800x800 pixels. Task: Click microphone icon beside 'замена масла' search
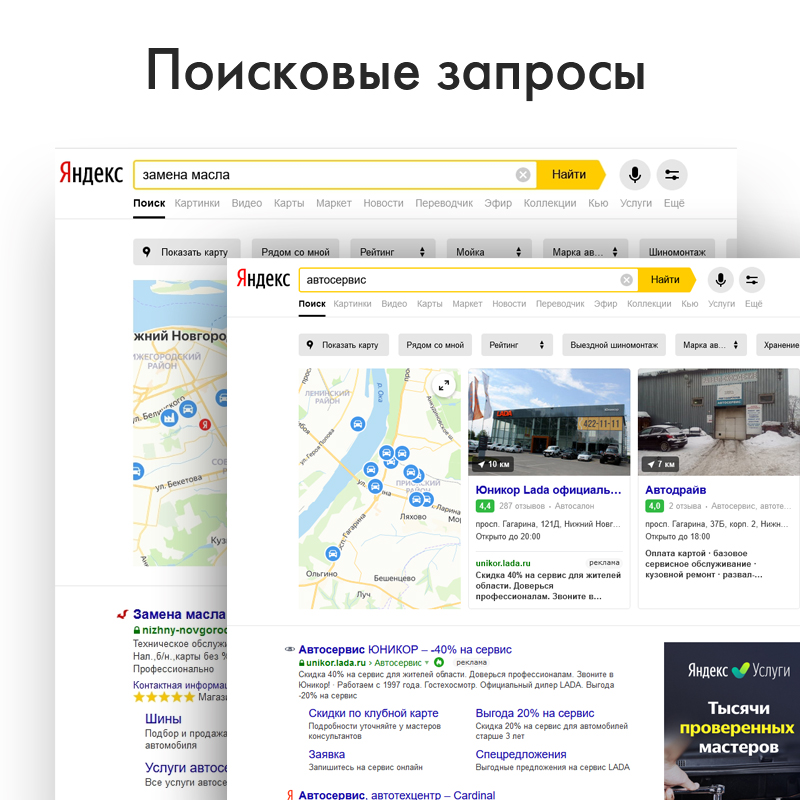634,175
